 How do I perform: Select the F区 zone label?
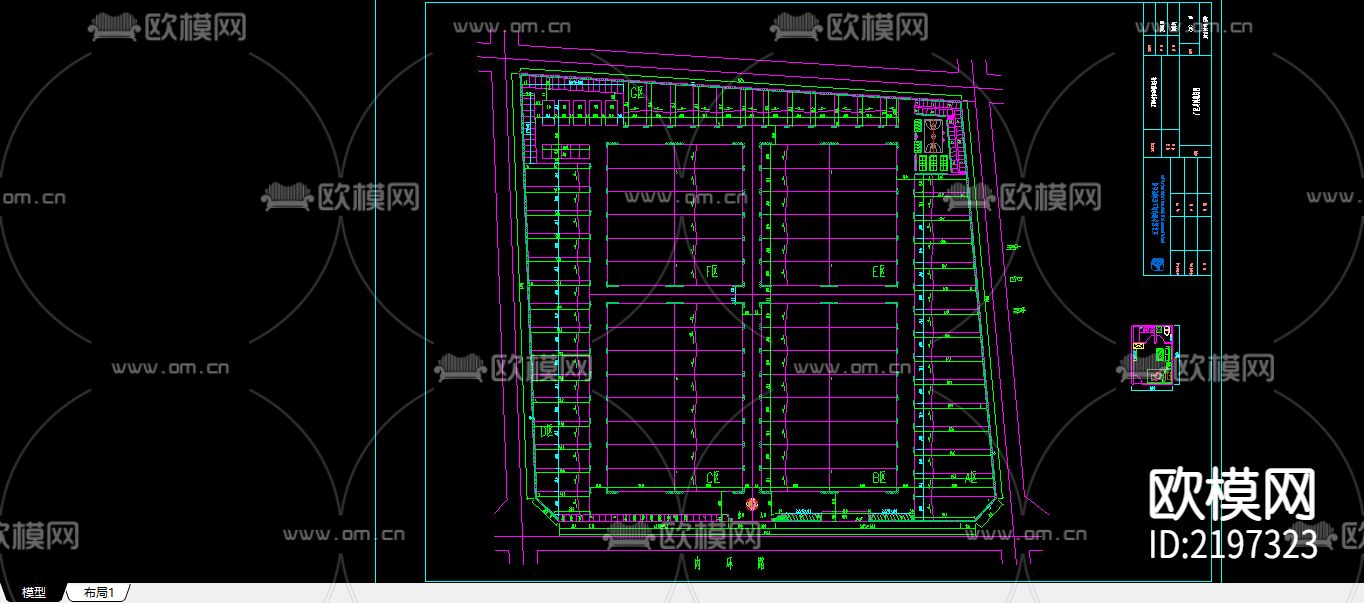point(712,270)
